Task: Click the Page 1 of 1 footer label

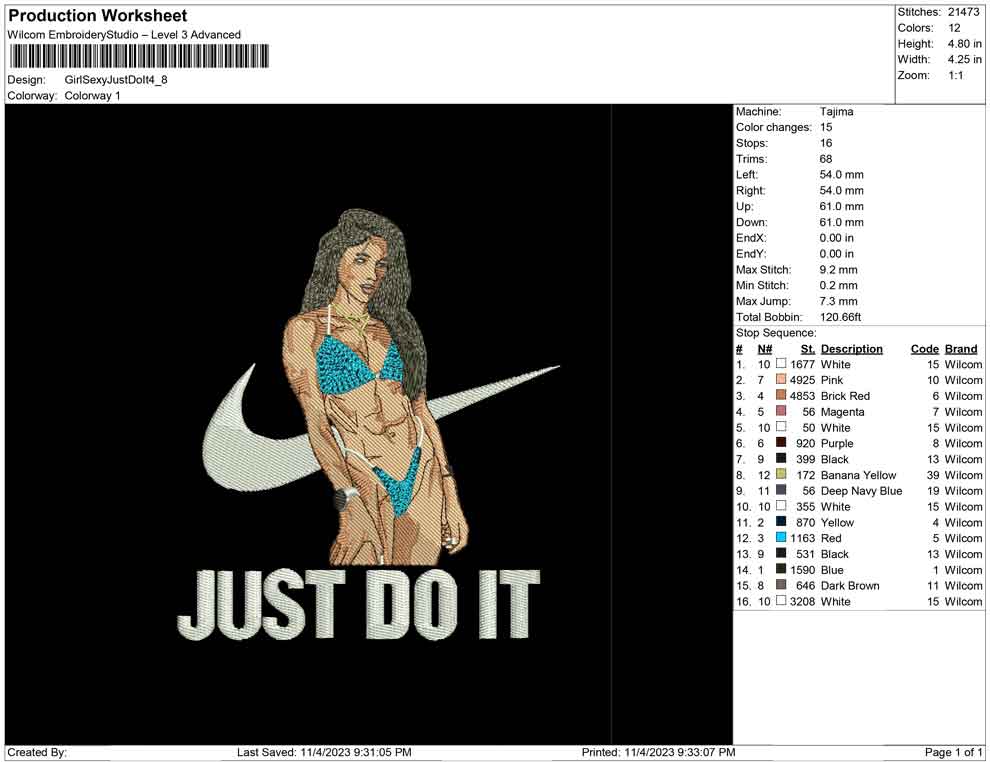Action: tap(954, 752)
